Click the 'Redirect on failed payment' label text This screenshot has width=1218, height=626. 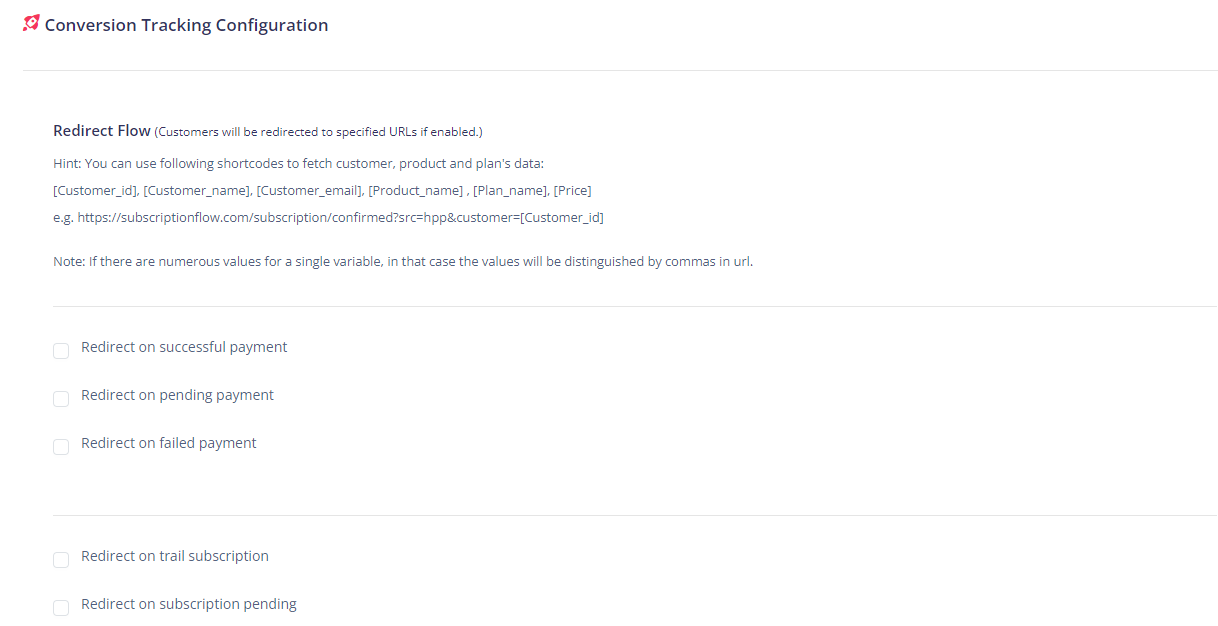tap(169, 443)
